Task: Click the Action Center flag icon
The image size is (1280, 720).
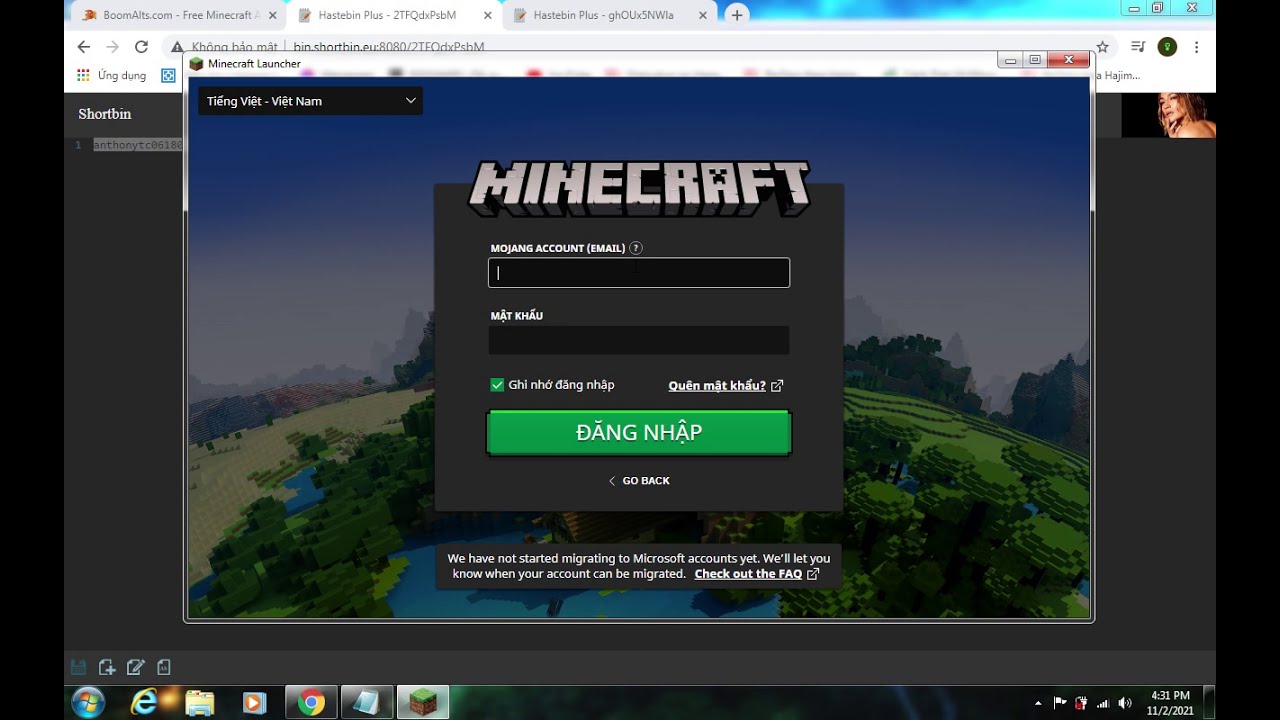Action: tap(1060, 703)
